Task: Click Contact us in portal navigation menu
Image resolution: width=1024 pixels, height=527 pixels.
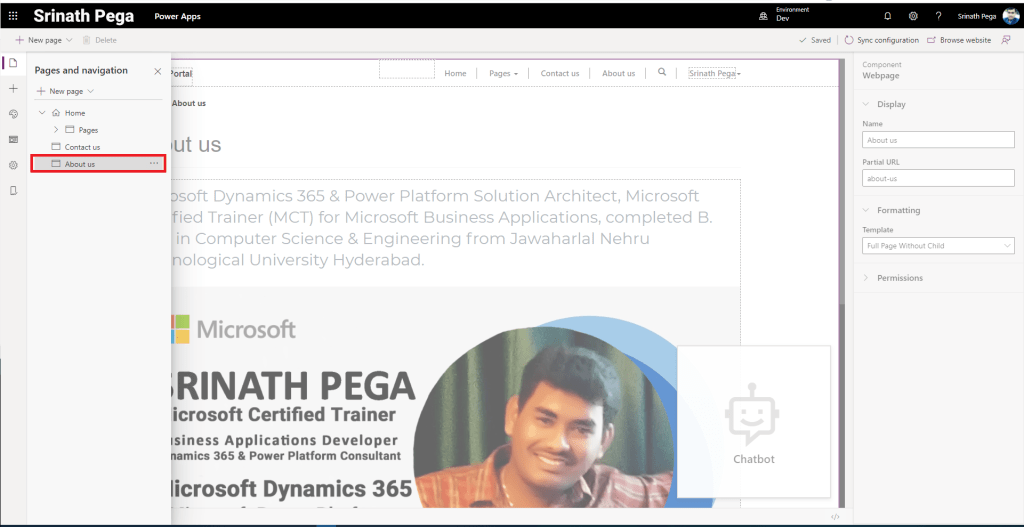Action: [x=560, y=73]
